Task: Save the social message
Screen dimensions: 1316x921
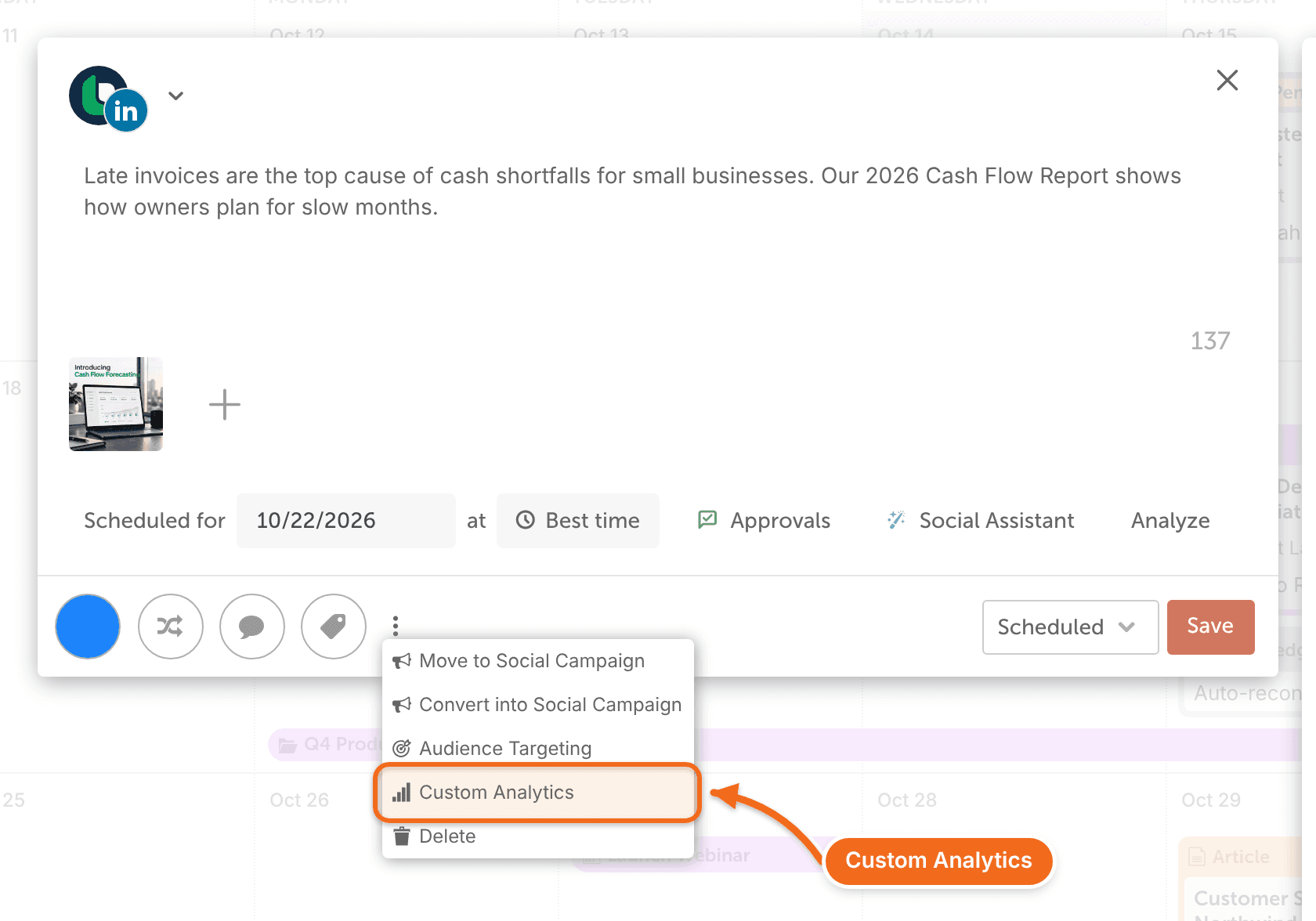Action: pos(1210,627)
